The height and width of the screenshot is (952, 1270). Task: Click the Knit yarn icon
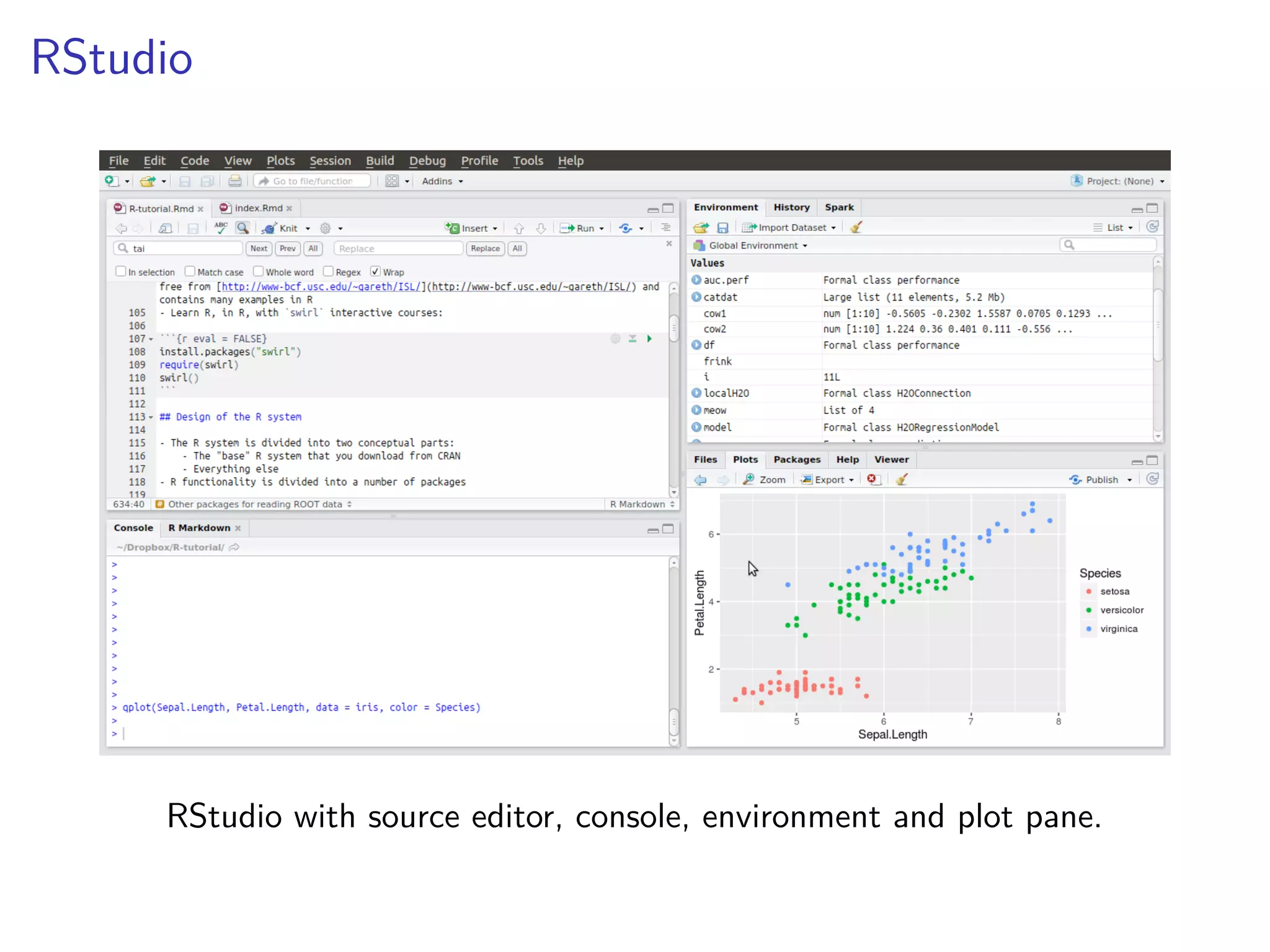269,228
